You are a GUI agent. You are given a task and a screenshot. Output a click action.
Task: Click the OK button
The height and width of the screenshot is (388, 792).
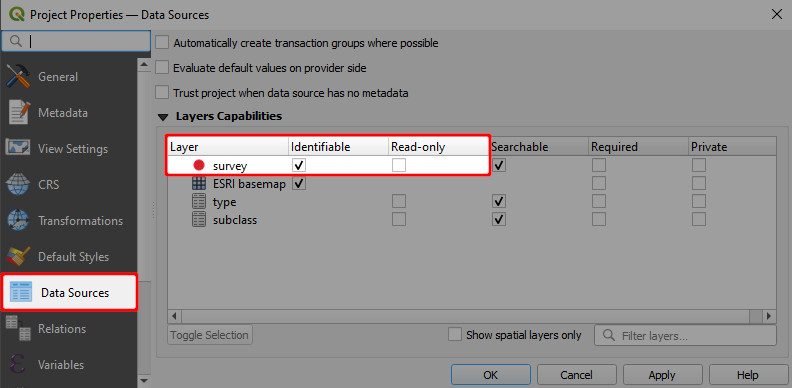coord(490,375)
